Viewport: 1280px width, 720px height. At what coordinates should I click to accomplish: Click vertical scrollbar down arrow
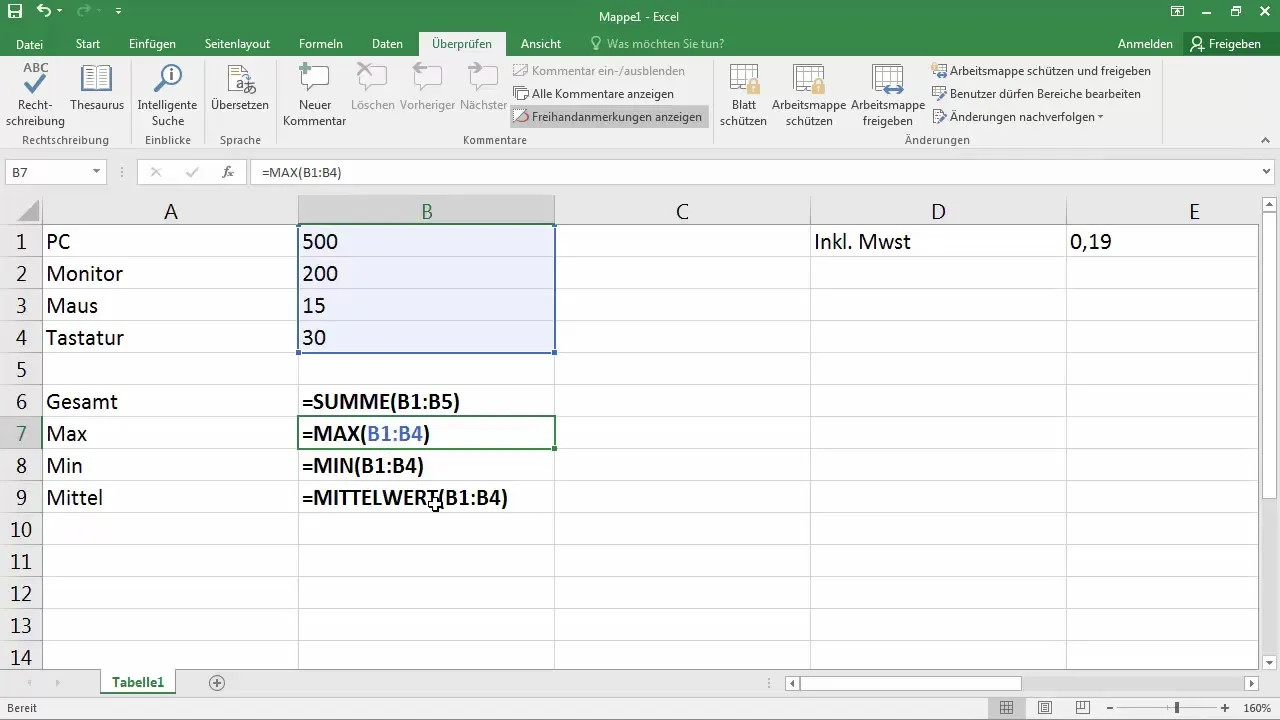[x=1269, y=662]
